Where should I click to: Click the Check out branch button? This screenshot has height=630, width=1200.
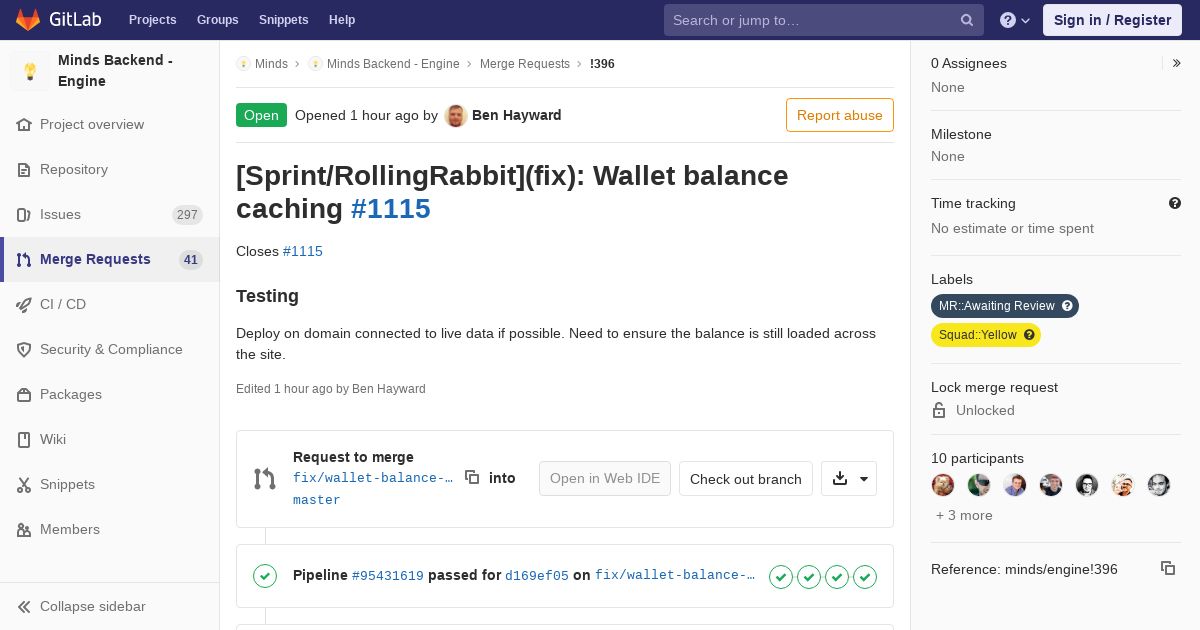click(746, 479)
